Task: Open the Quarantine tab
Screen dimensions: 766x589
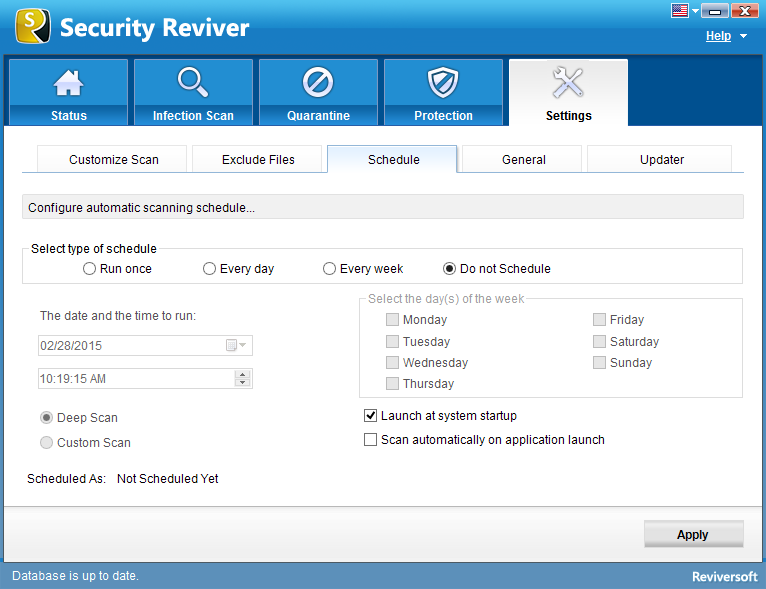Action: click(319, 92)
